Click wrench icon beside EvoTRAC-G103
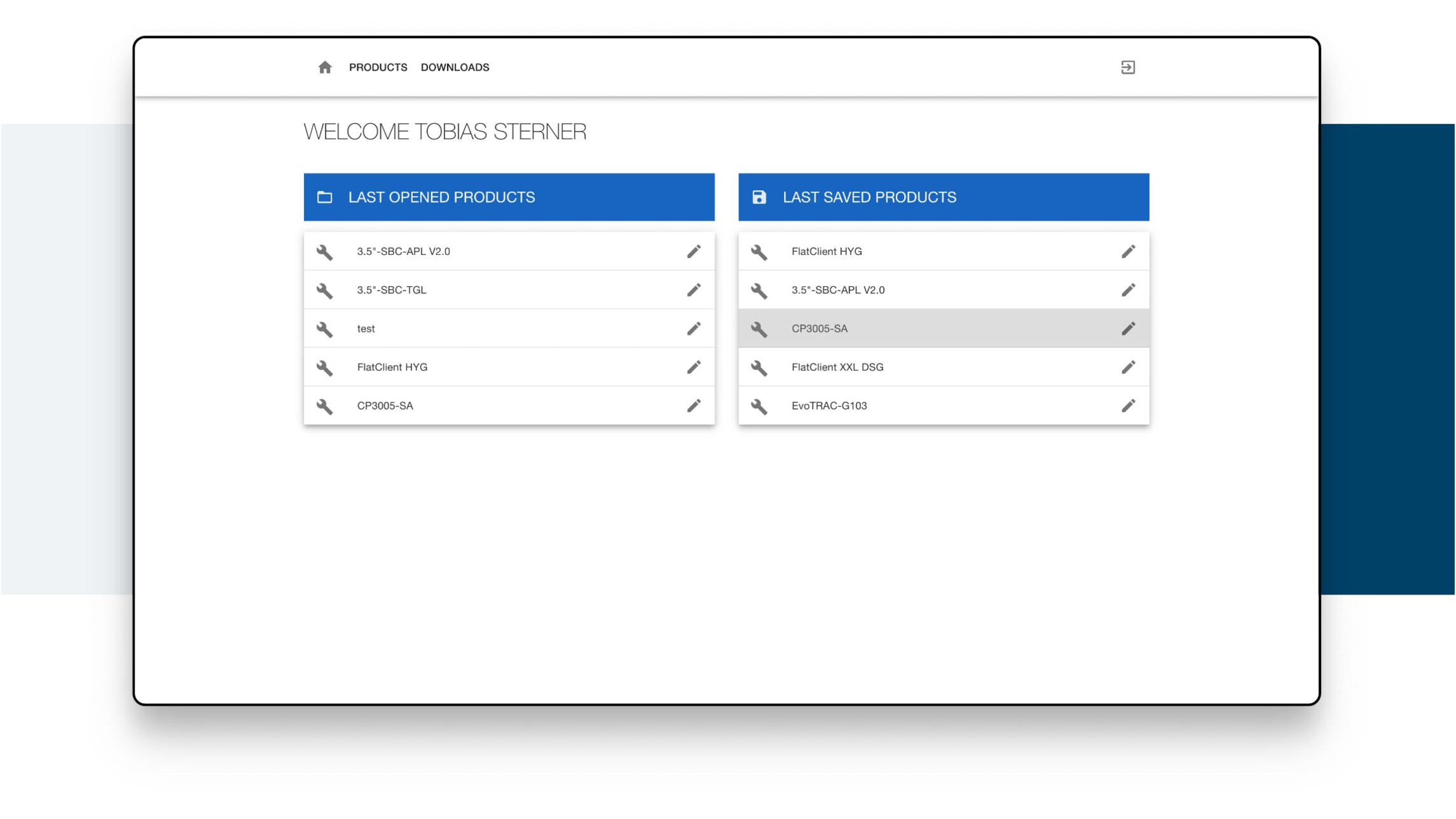Image resolution: width=1456 pixels, height=819 pixels. [x=759, y=406]
